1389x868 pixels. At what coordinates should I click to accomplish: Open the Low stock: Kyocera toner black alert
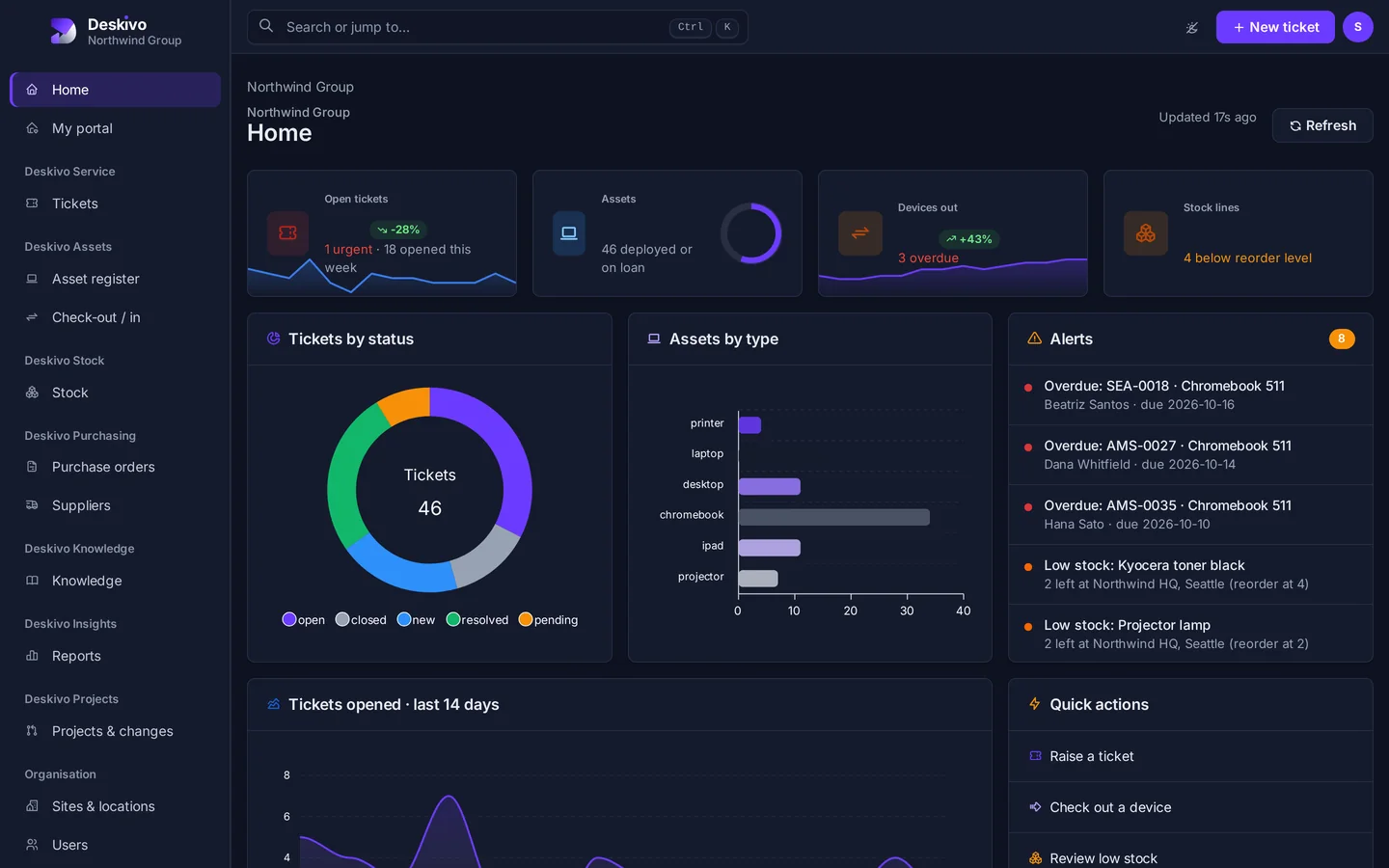point(1190,574)
